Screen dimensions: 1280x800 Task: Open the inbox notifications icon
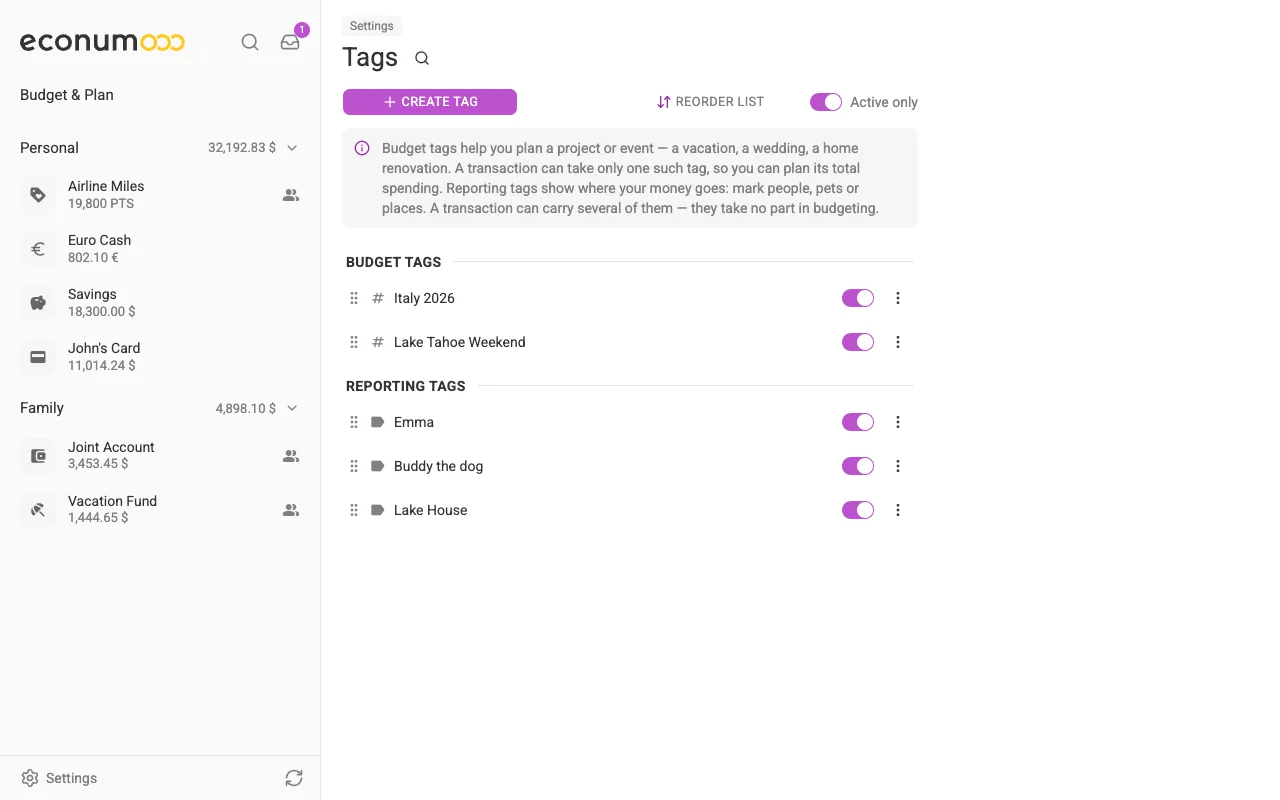[290, 42]
